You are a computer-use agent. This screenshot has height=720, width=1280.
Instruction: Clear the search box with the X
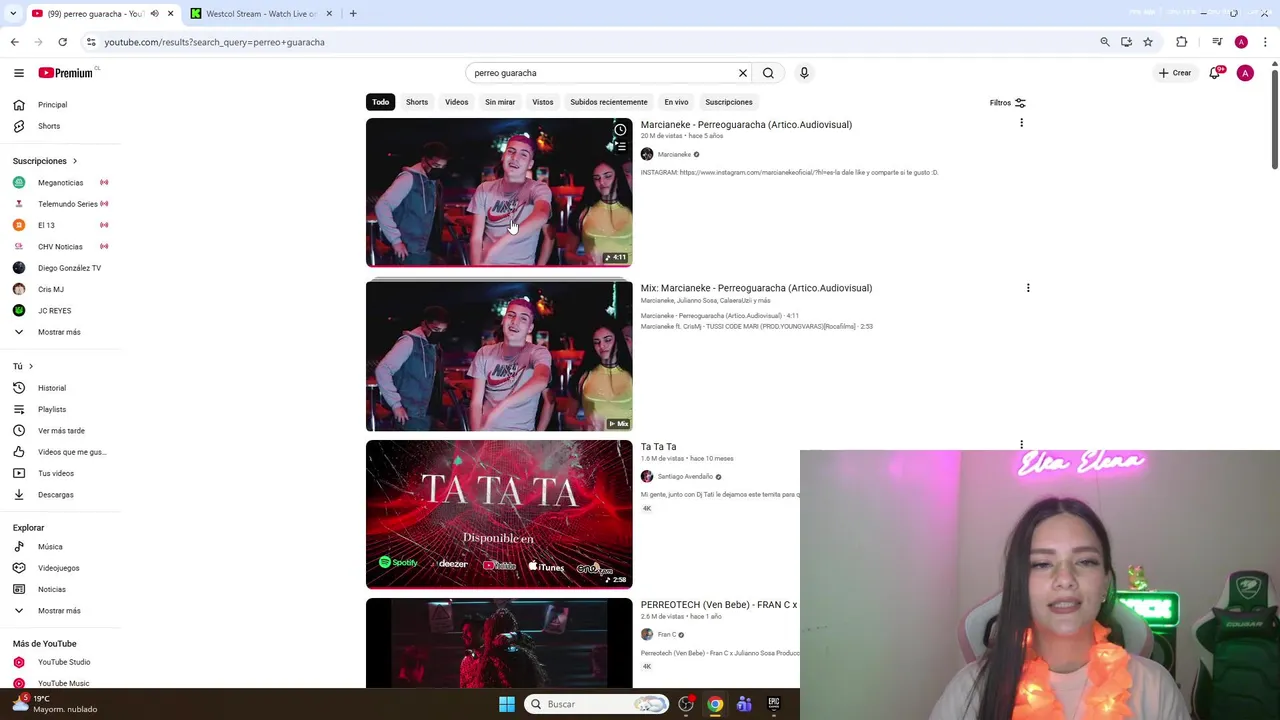[743, 73]
